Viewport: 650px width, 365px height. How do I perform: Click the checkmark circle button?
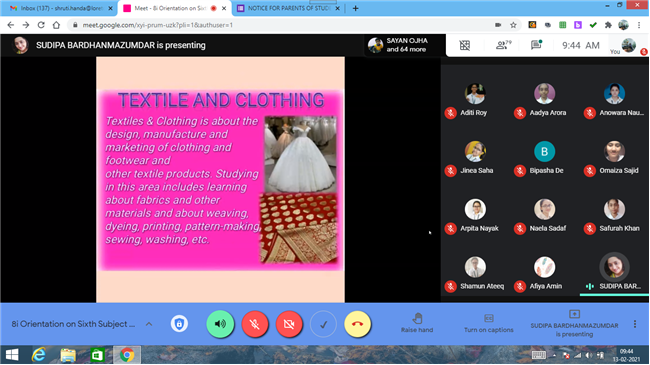(x=323, y=324)
